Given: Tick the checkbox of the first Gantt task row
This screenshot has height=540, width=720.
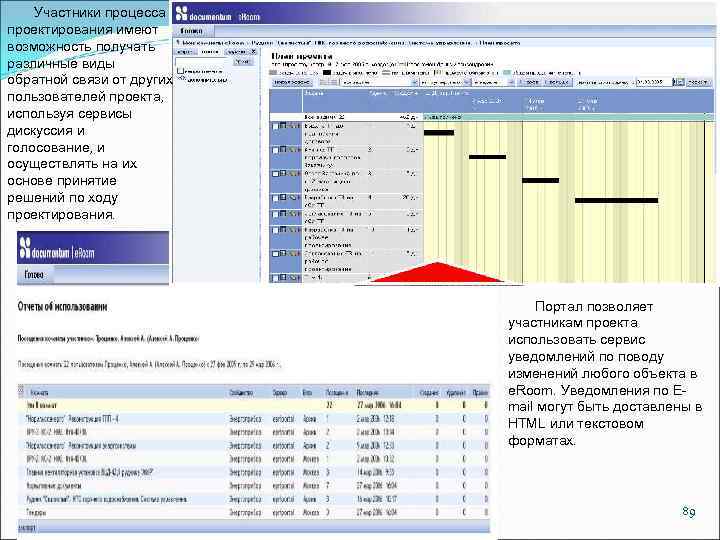Looking at the screenshot, I should pos(276,126).
